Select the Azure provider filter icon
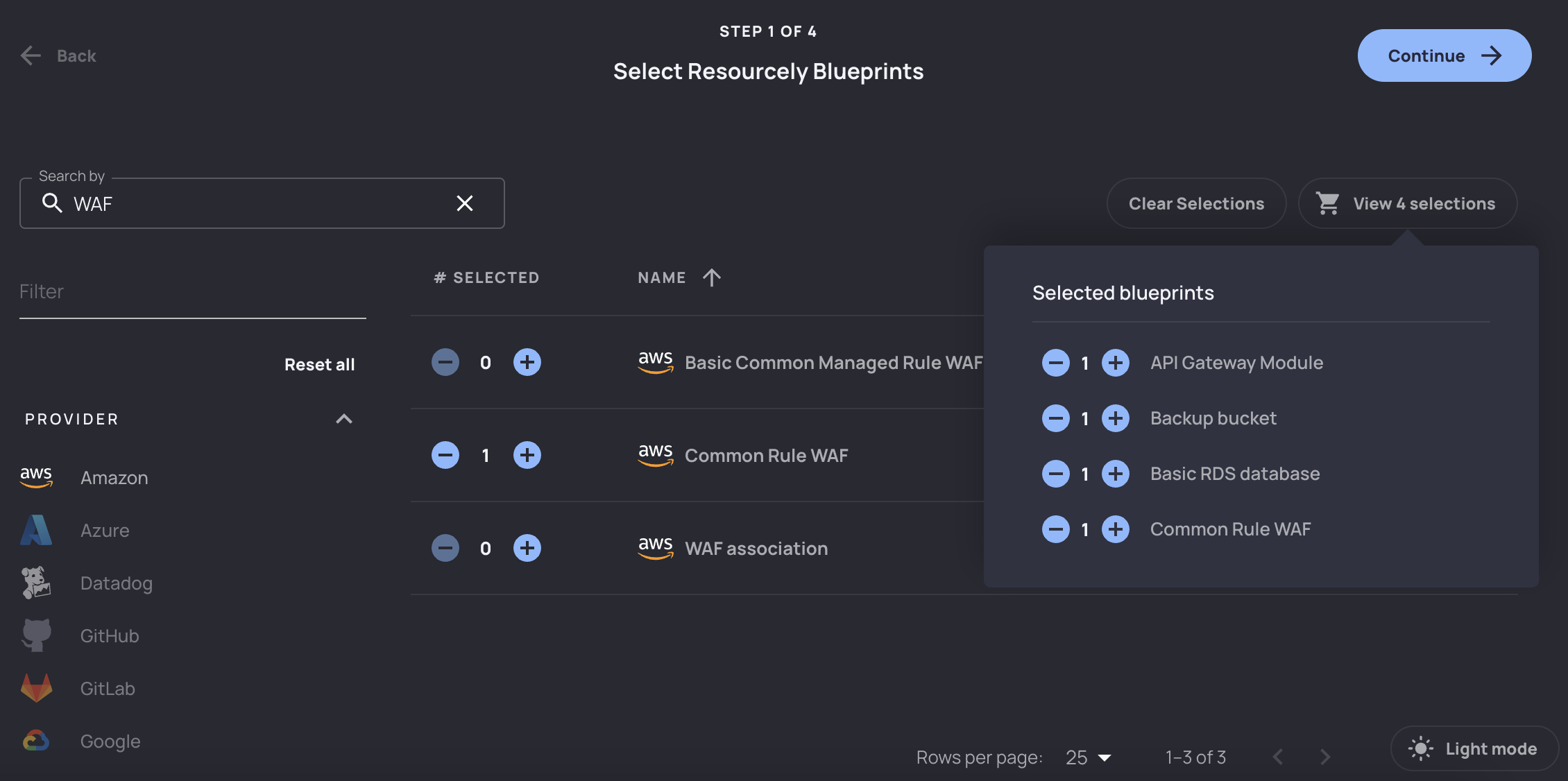This screenshot has width=1568, height=781. tap(36, 530)
